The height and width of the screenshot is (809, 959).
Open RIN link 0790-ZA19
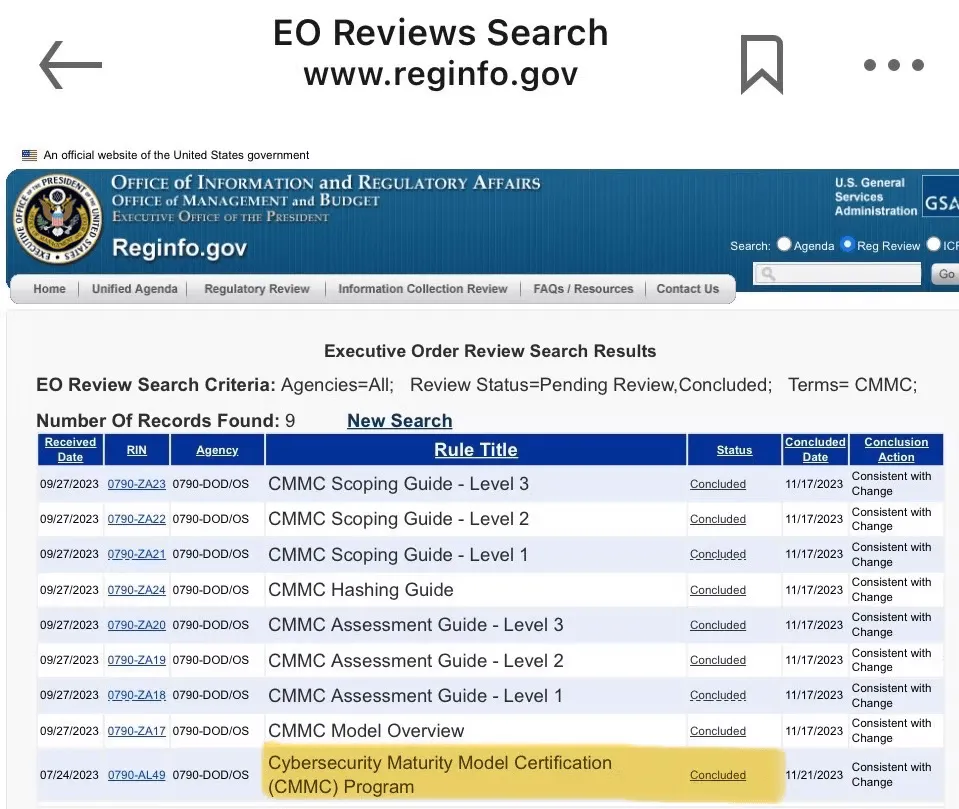pyautogui.click(x=136, y=660)
